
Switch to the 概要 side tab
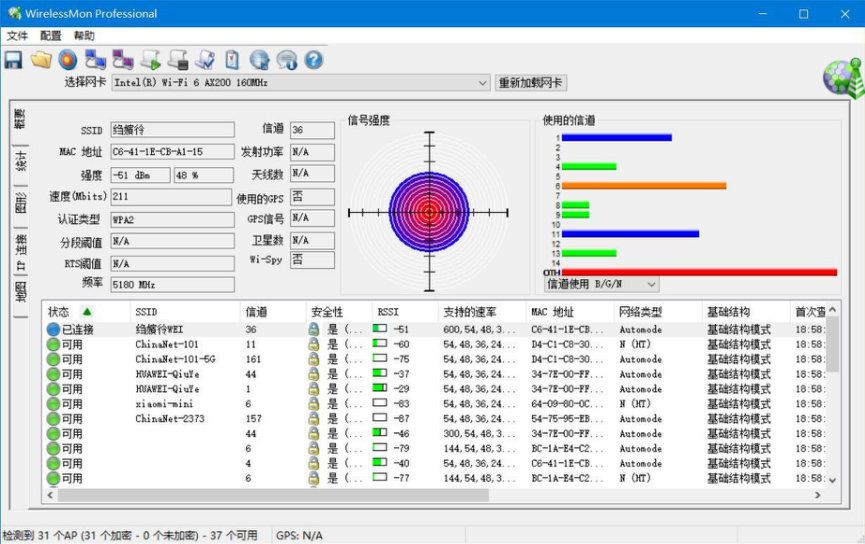point(20,120)
